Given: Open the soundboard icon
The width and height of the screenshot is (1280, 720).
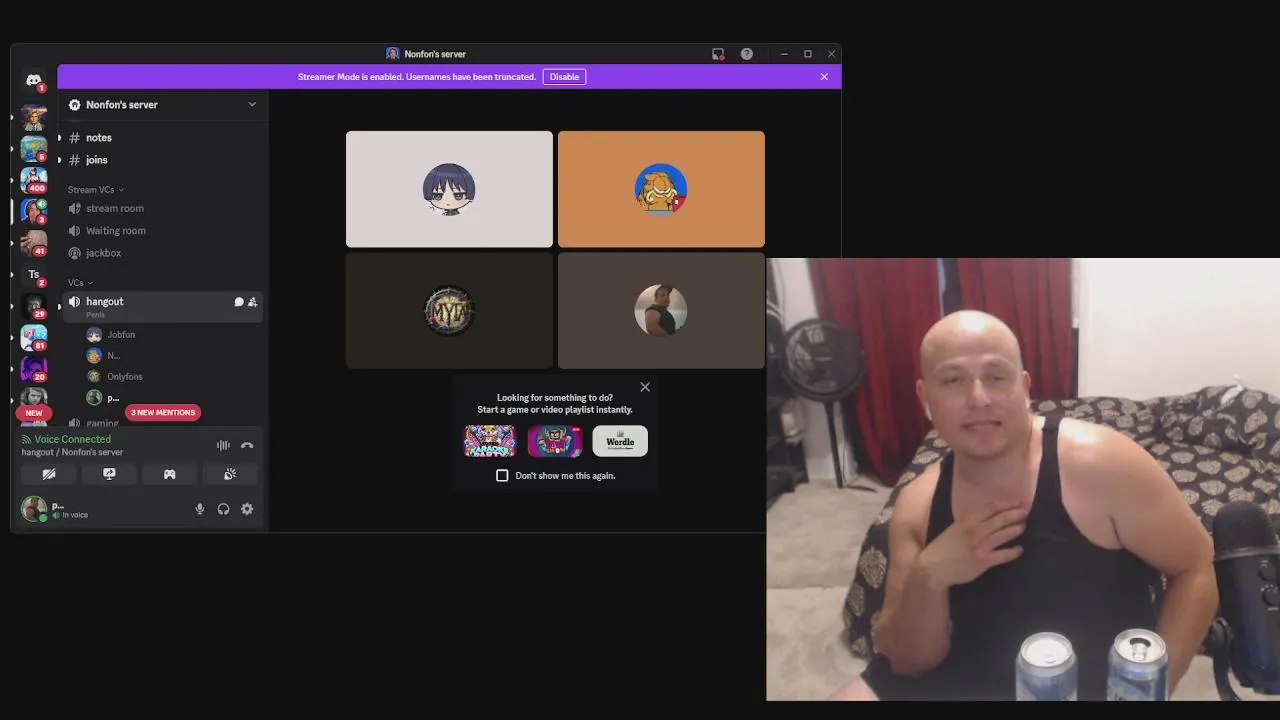Looking at the screenshot, I should [x=230, y=474].
